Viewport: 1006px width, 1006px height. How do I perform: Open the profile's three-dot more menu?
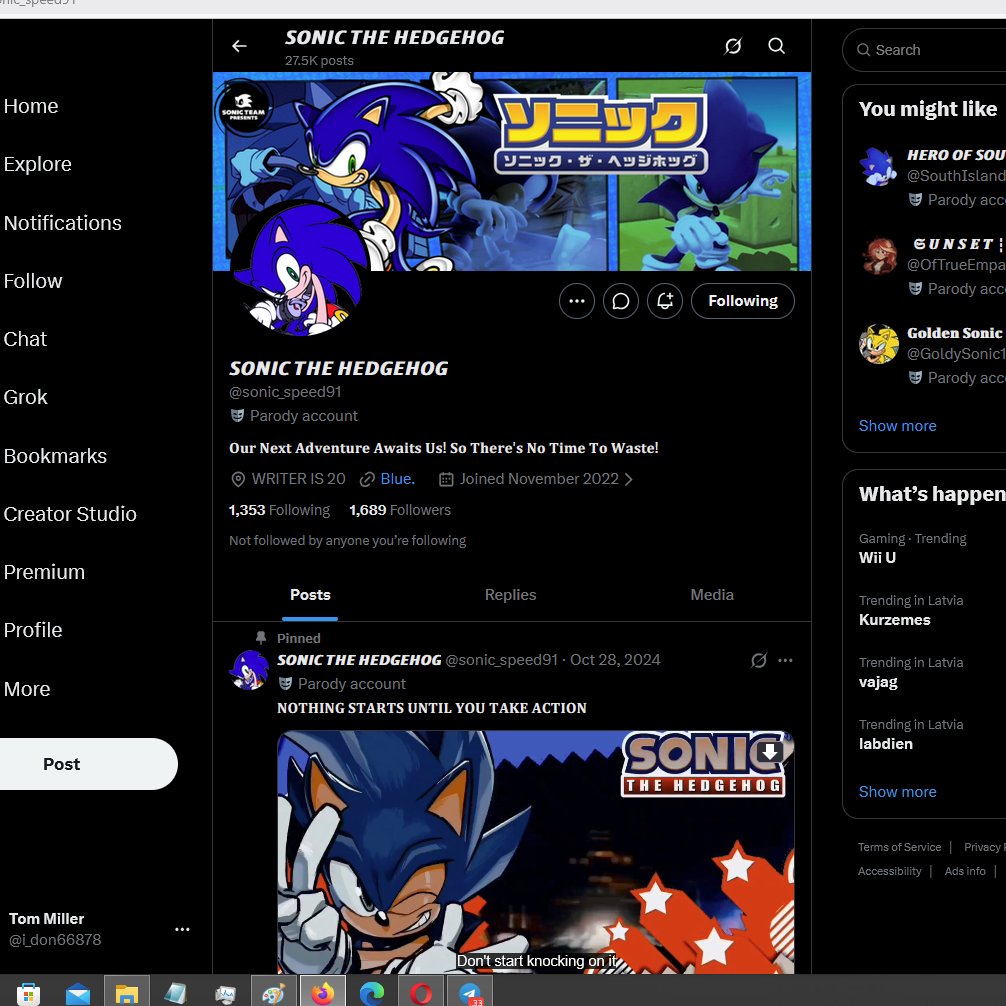click(x=577, y=301)
